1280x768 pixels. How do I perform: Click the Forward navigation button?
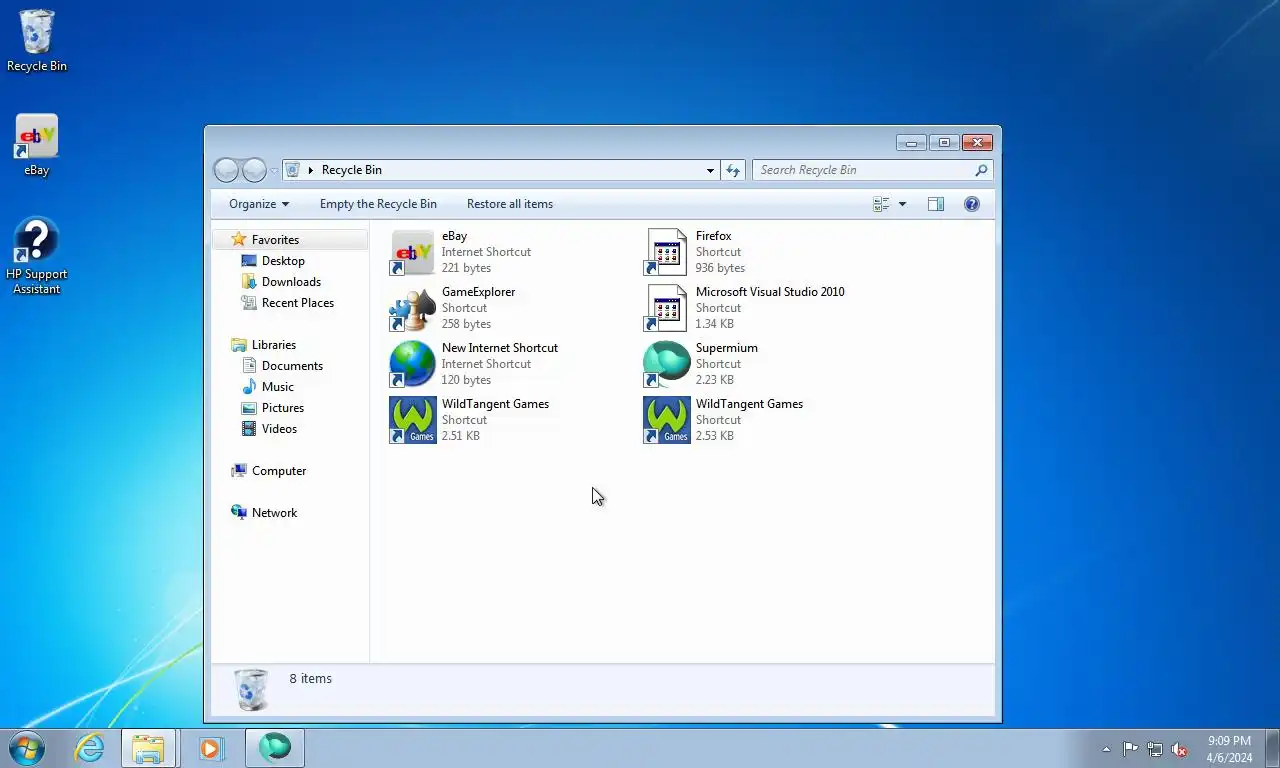pyautogui.click(x=255, y=170)
